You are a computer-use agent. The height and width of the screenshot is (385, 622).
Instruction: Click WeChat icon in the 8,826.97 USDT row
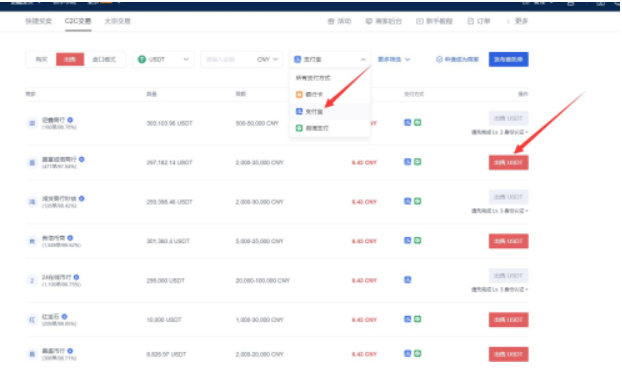(417, 353)
